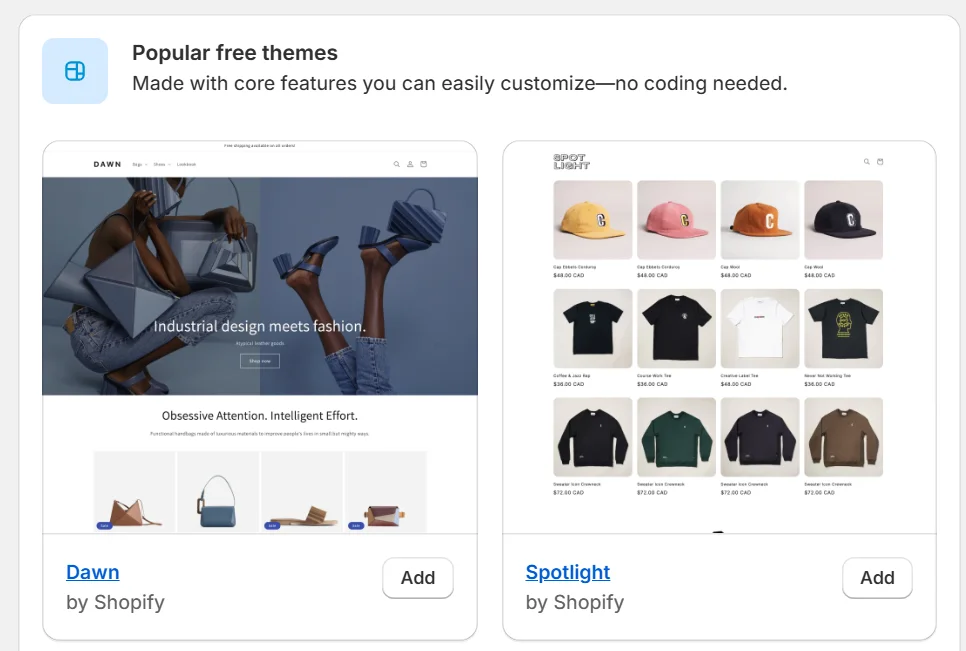The height and width of the screenshot is (651, 966).
Task: Click the search icon in Spotlight preview
Action: pos(867,161)
